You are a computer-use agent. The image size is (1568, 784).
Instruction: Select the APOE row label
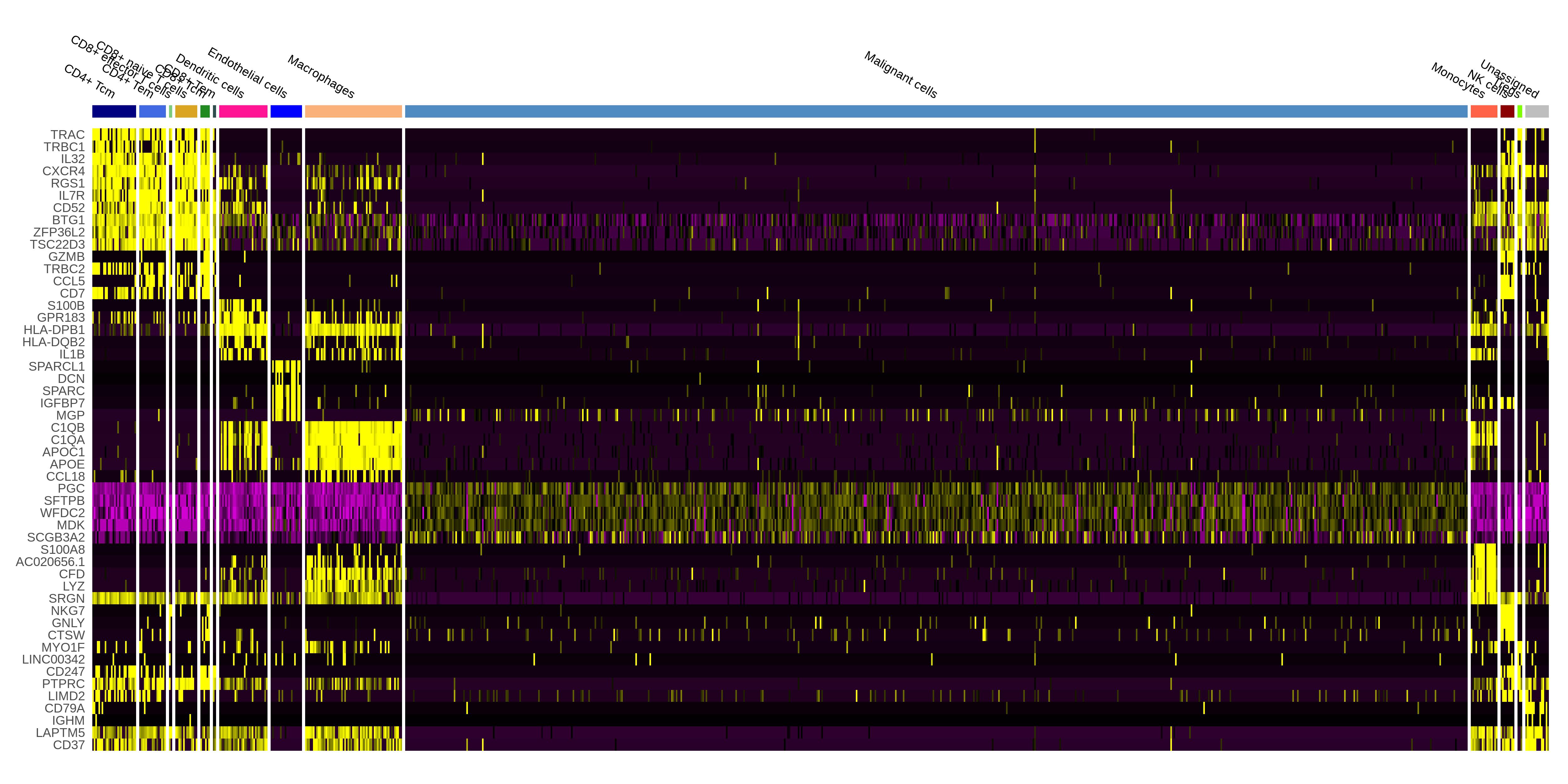(67, 464)
